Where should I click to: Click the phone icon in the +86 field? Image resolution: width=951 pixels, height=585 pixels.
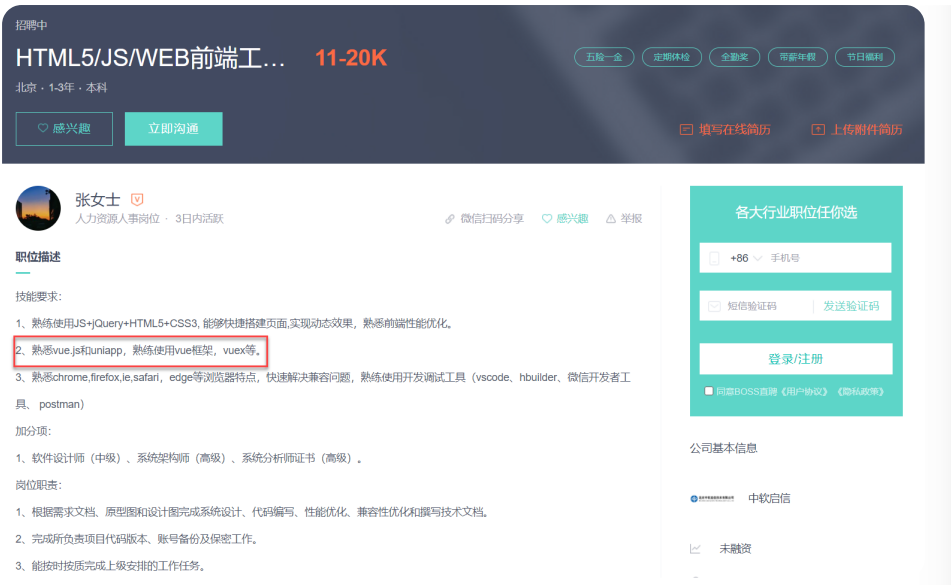click(714, 257)
